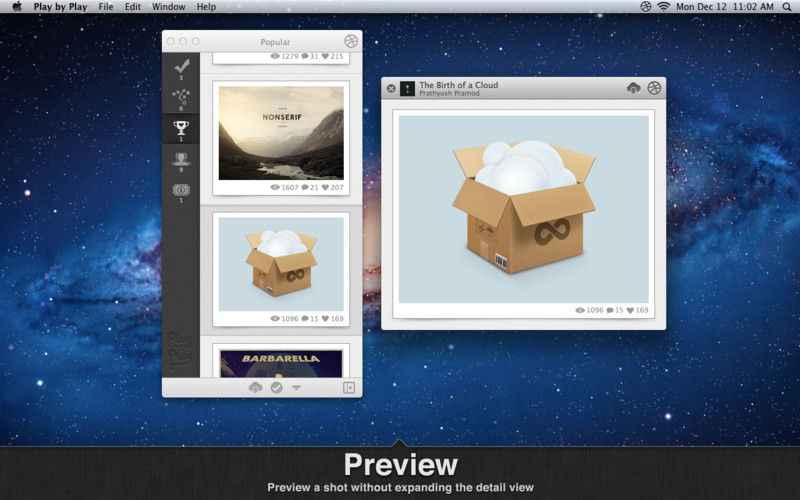The width and height of the screenshot is (800, 500).
Task: Click the views eye icon on NONSERIF shot
Action: 275,188
